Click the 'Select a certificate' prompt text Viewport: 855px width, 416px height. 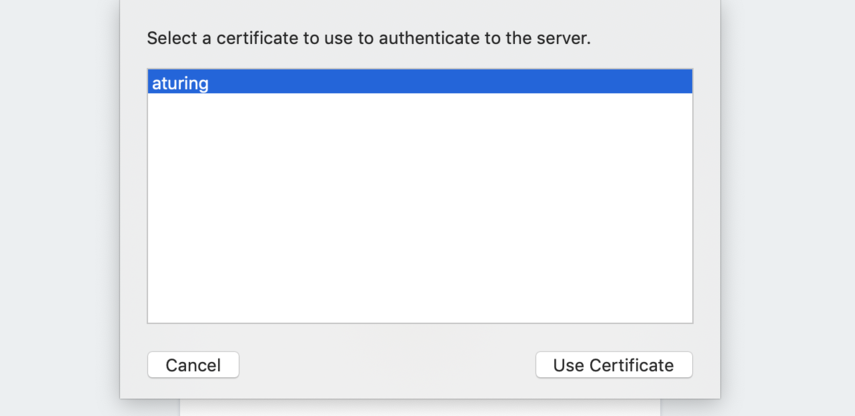tap(368, 39)
